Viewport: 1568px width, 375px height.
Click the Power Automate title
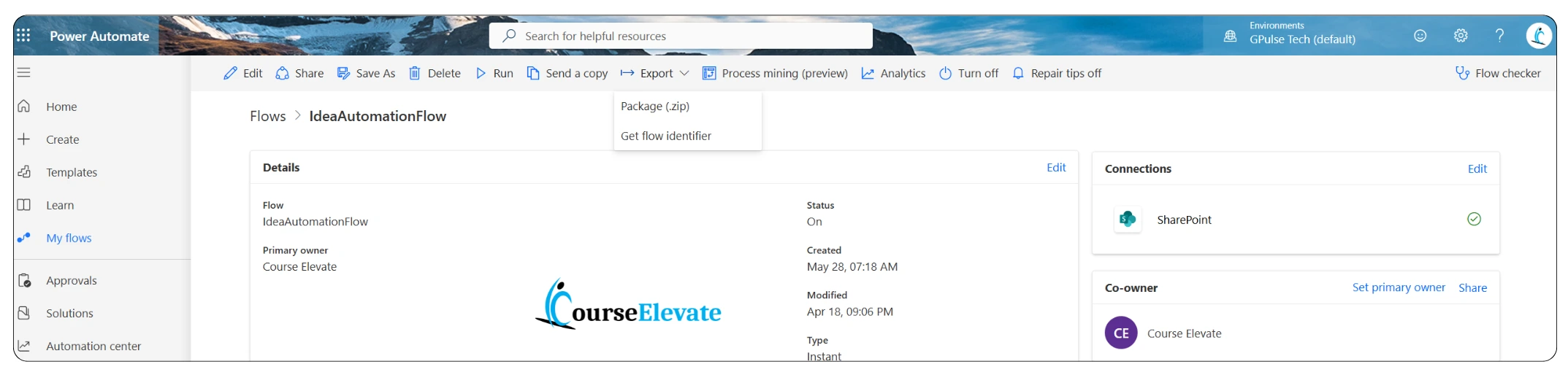pos(99,36)
